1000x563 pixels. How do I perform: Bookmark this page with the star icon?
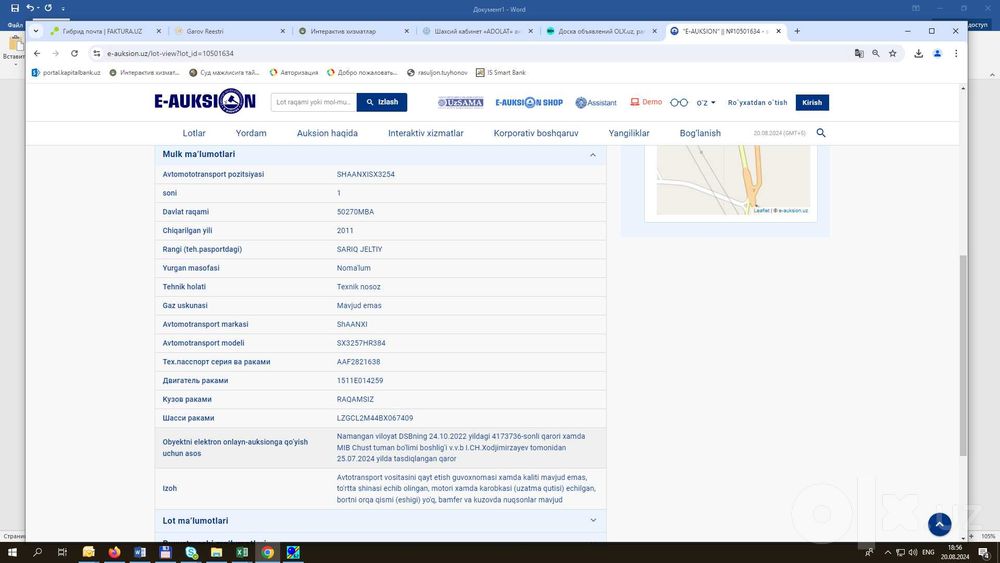(893, 54)
